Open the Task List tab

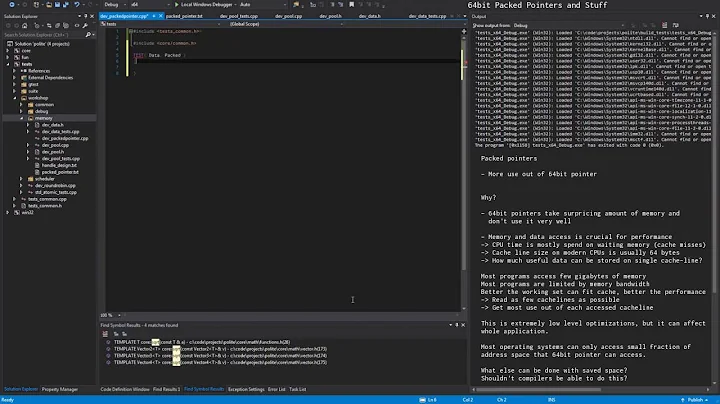pyautogui.click(x=298, y=389)
